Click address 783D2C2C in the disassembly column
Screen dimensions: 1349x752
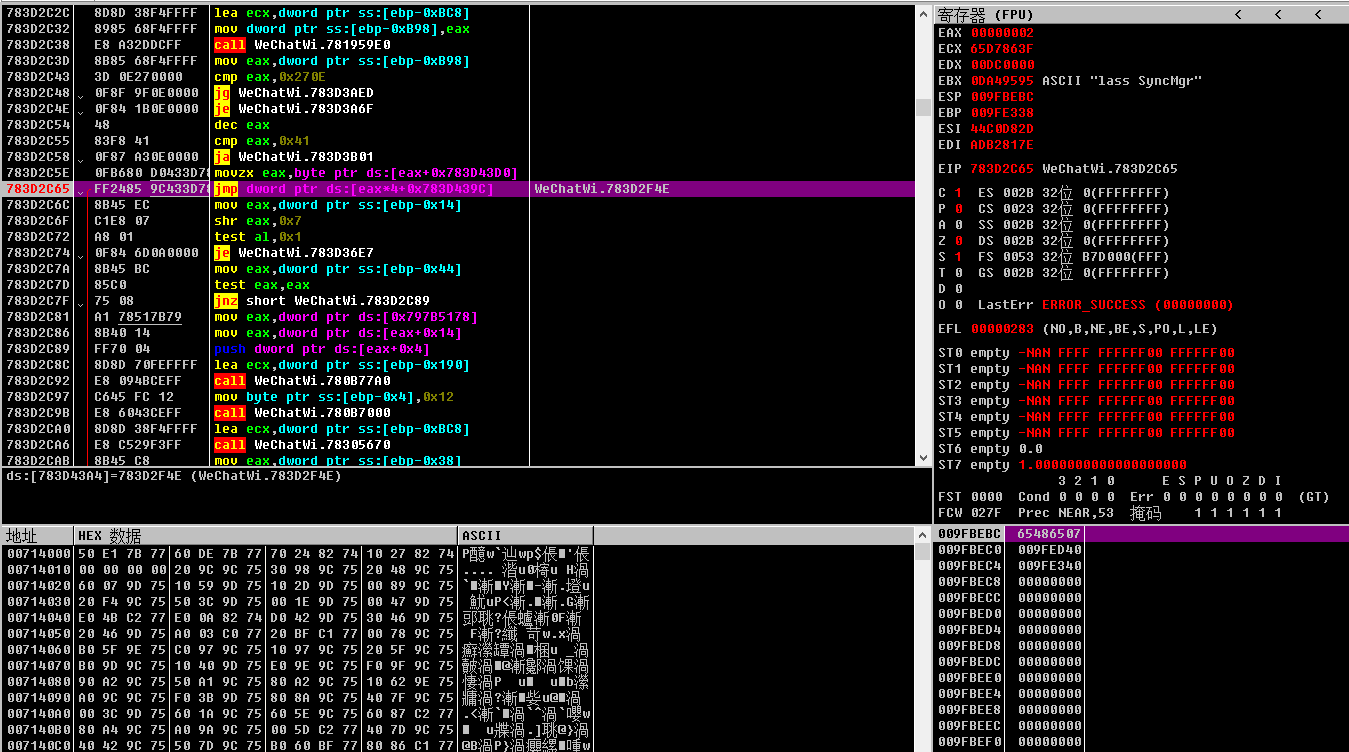38,13
